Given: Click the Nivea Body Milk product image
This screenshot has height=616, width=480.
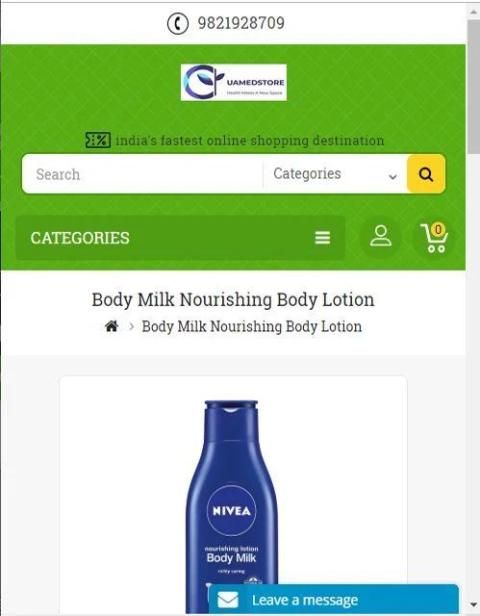Looking at the screenshot, I should (232, 506).
